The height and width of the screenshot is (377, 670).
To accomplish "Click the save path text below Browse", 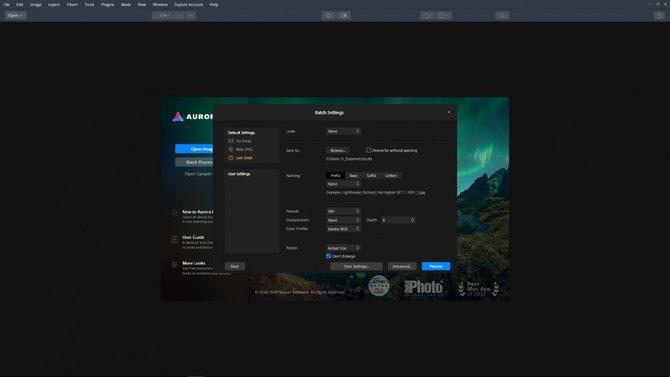I will (349, 159).
